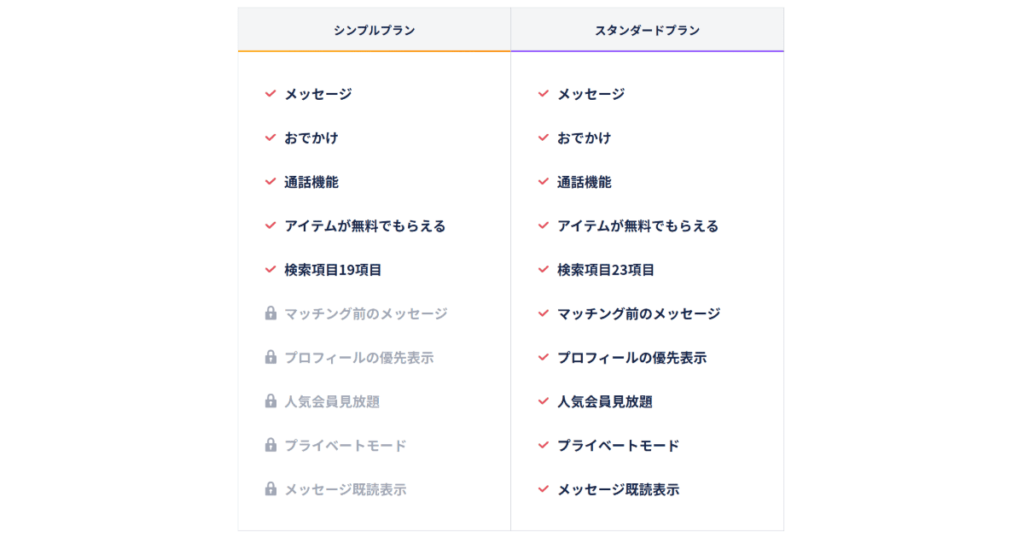Click 通話機能 text in the simple plan

312,182
